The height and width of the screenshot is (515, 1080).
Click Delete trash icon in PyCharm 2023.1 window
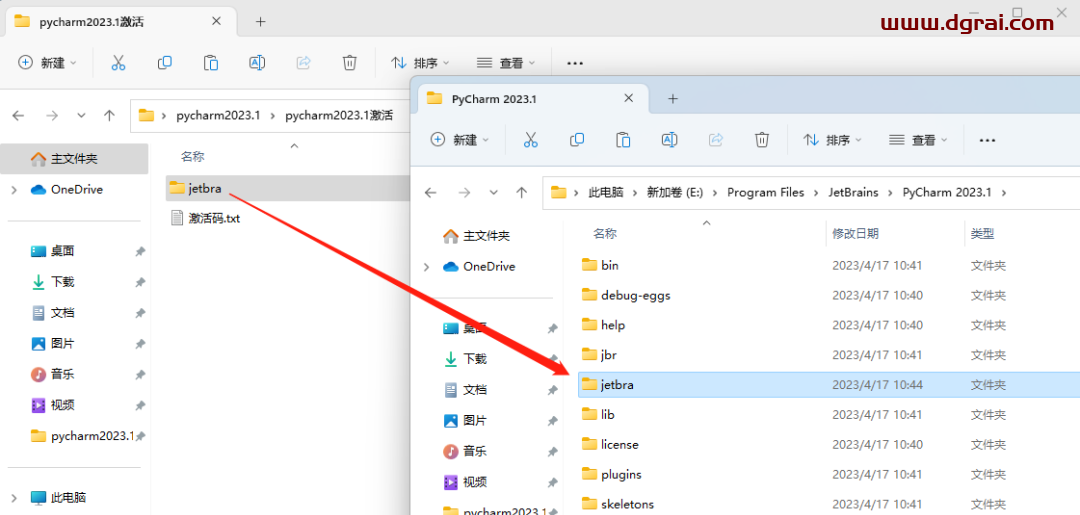(762, 140)
